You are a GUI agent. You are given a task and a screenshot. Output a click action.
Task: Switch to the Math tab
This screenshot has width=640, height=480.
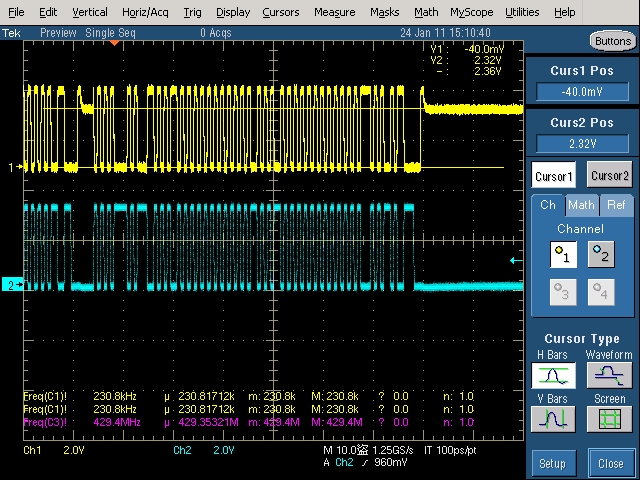581,205
